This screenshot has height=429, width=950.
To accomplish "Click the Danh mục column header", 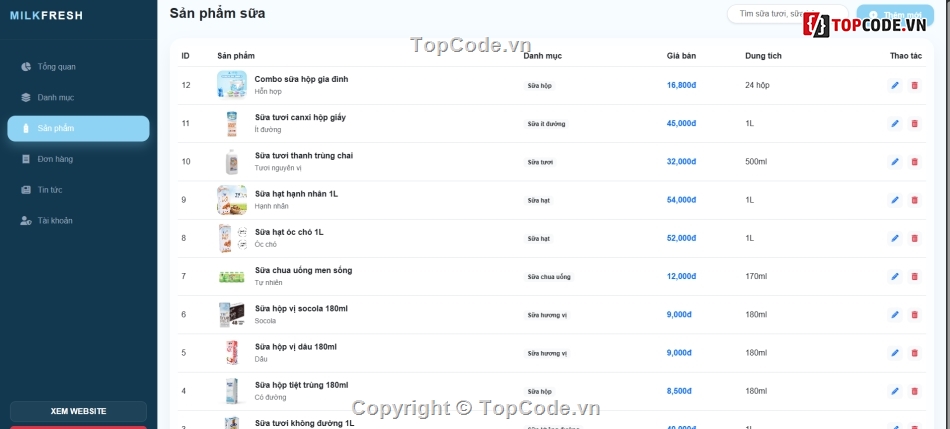I will point(543,56).
